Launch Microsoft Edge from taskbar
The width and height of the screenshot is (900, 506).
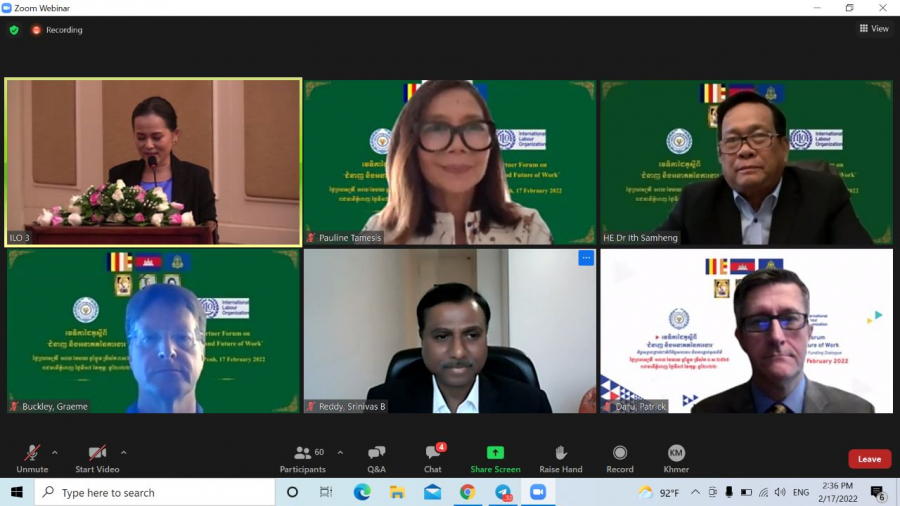click(x=362, y=492)
